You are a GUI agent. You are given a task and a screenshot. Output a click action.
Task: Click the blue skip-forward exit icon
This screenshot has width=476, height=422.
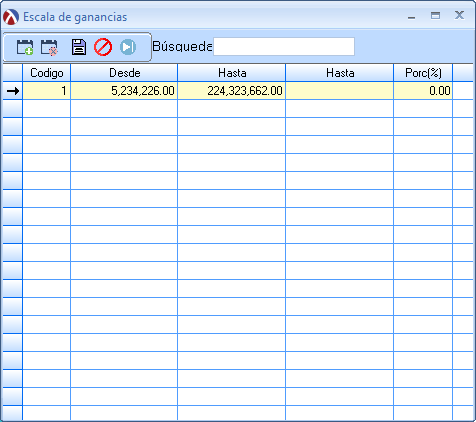128,47
